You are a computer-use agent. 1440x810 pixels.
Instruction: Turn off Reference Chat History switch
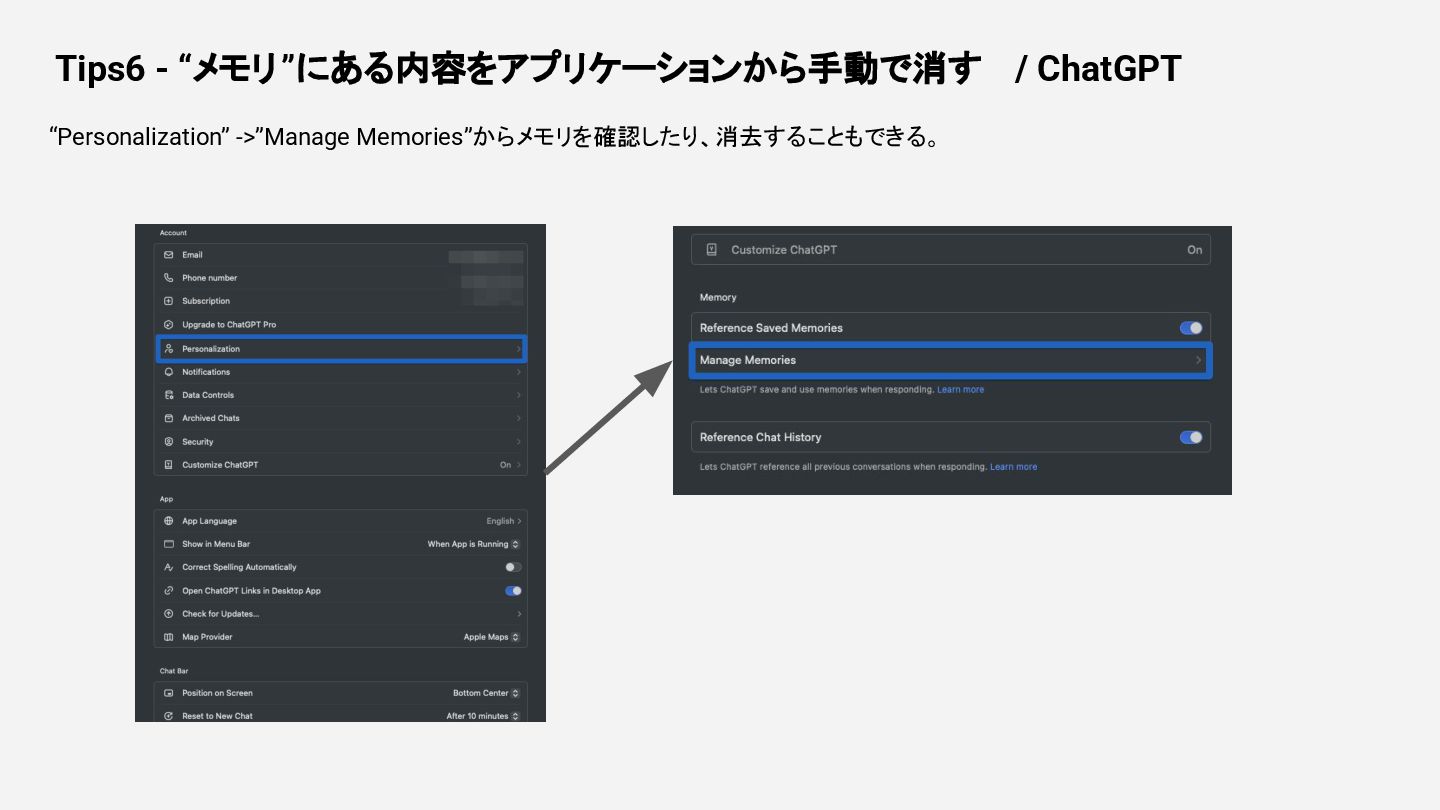click(x=1191, y=437)
